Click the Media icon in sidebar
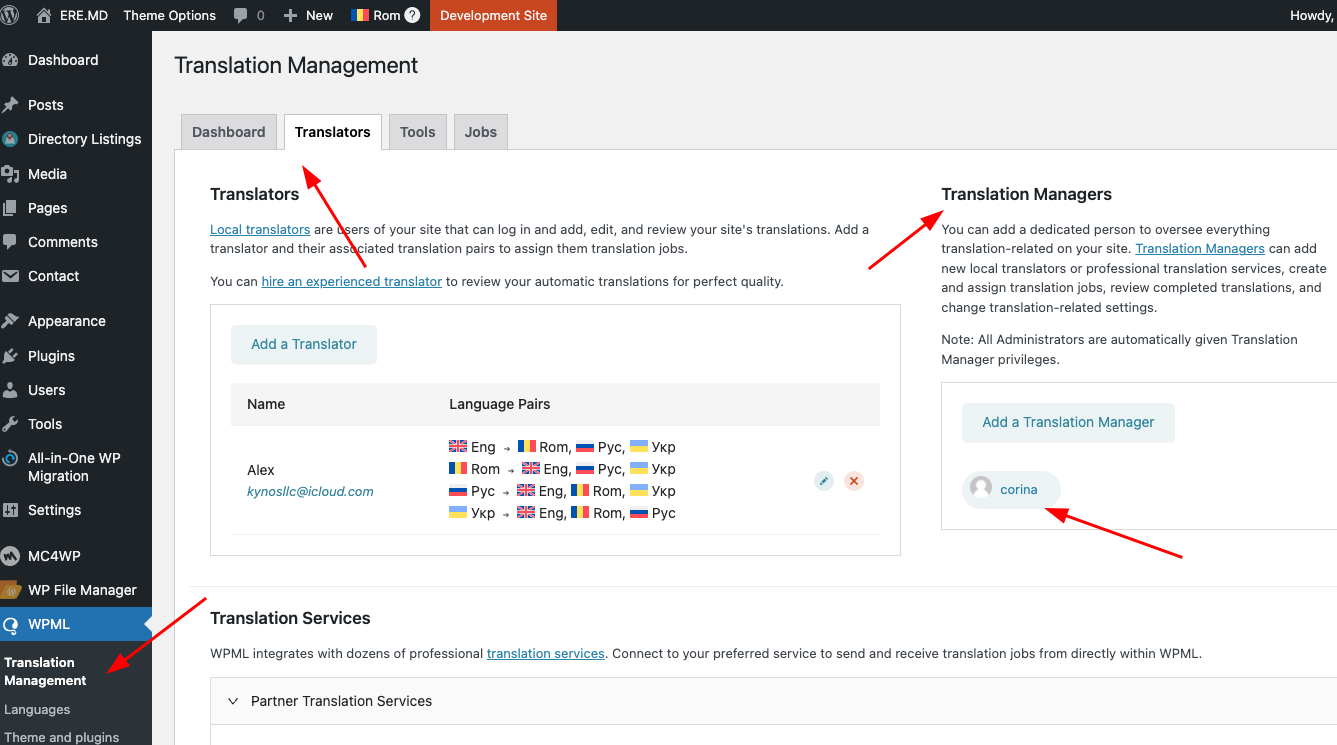Screen dimensions: 1337x745 click(11, 174)
